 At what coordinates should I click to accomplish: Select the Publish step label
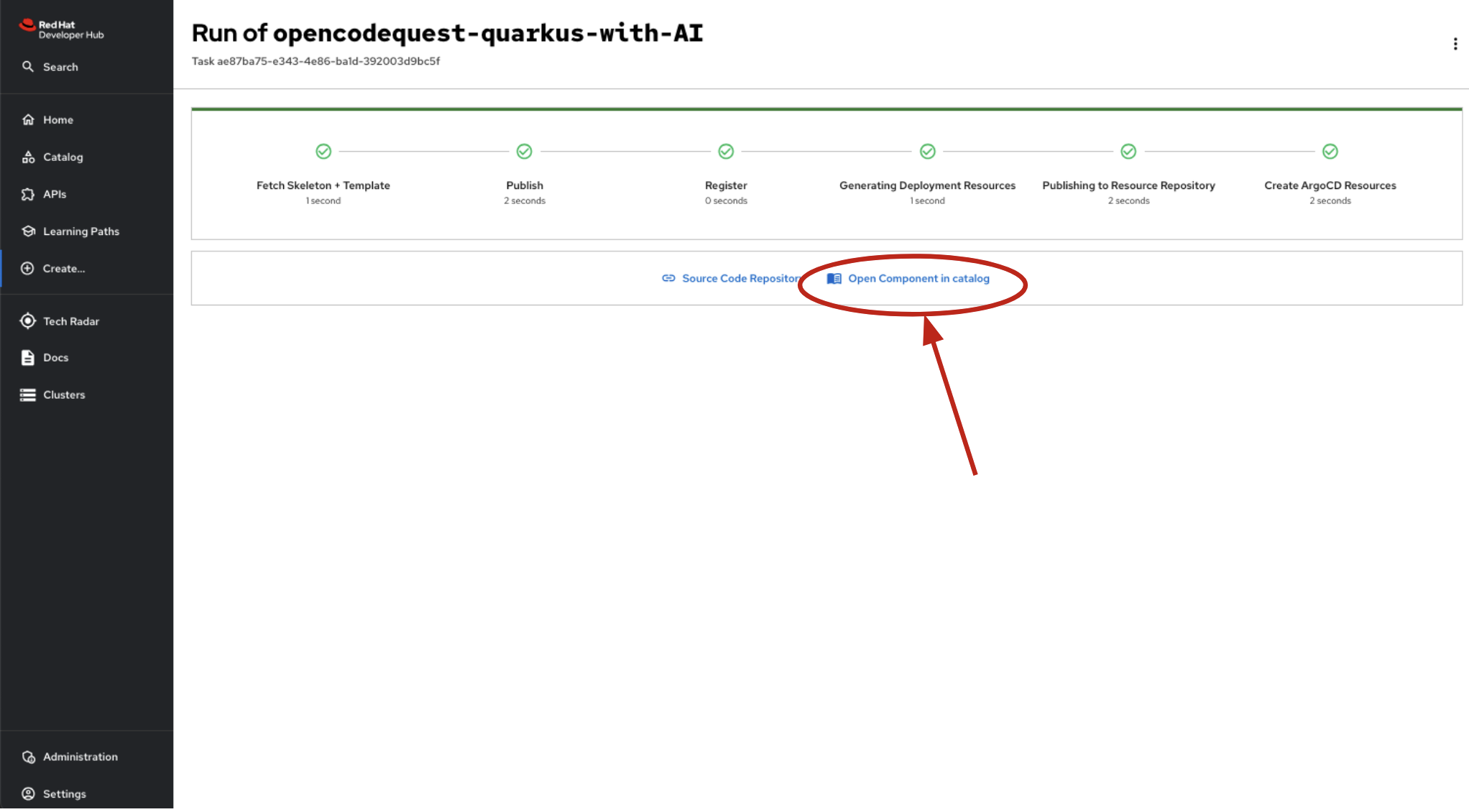tap(525, 185)
